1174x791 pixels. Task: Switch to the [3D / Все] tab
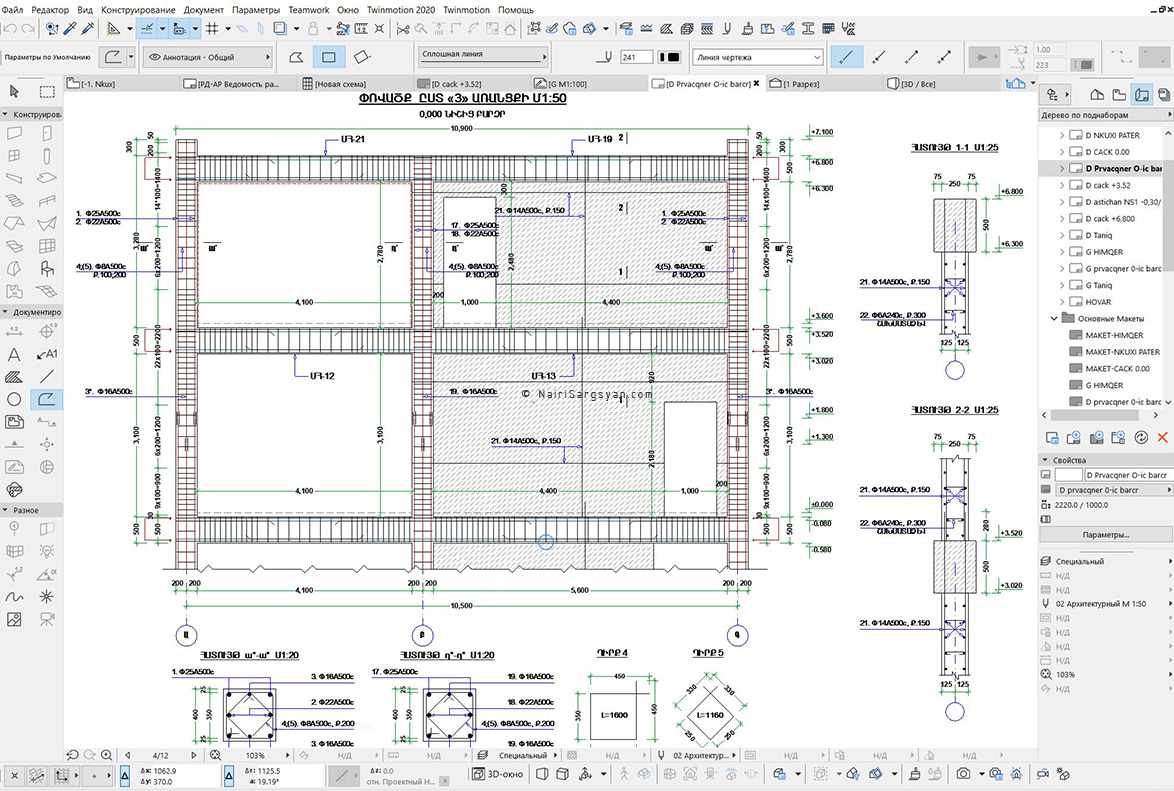coord(917,84)
